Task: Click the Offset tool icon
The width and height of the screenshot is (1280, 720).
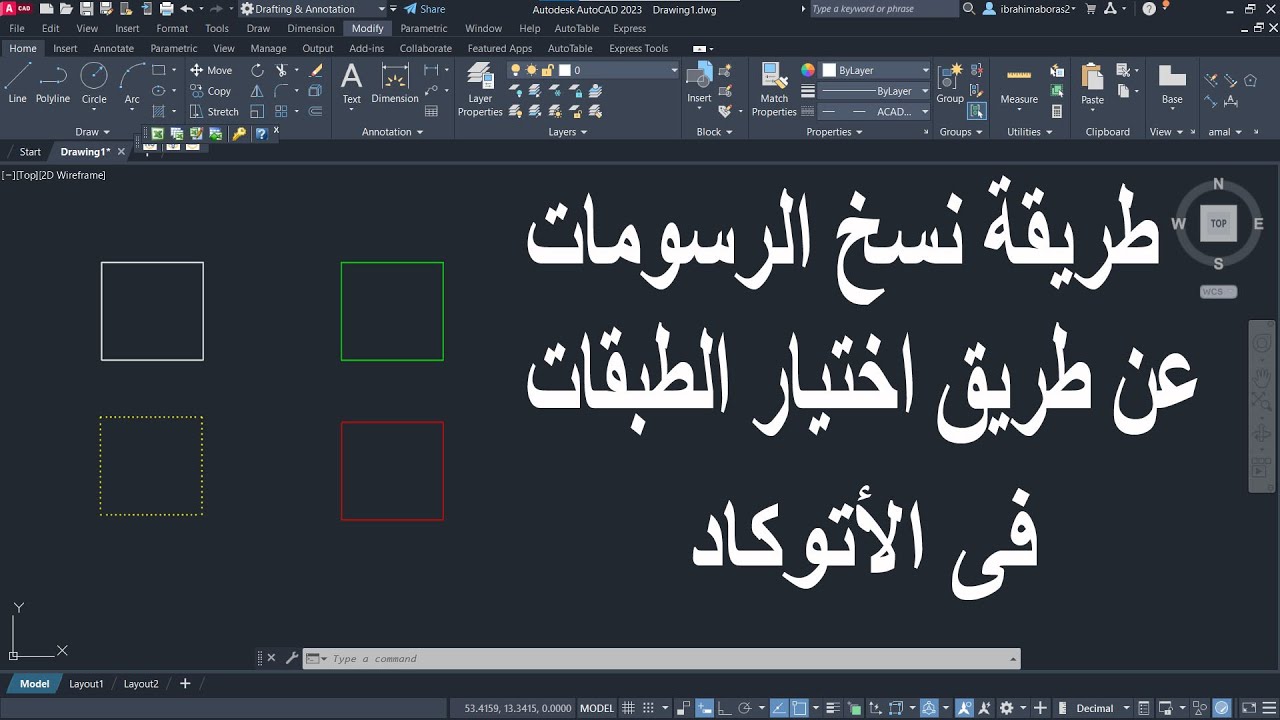Action: pyautogui.click(x=316, y=112)
